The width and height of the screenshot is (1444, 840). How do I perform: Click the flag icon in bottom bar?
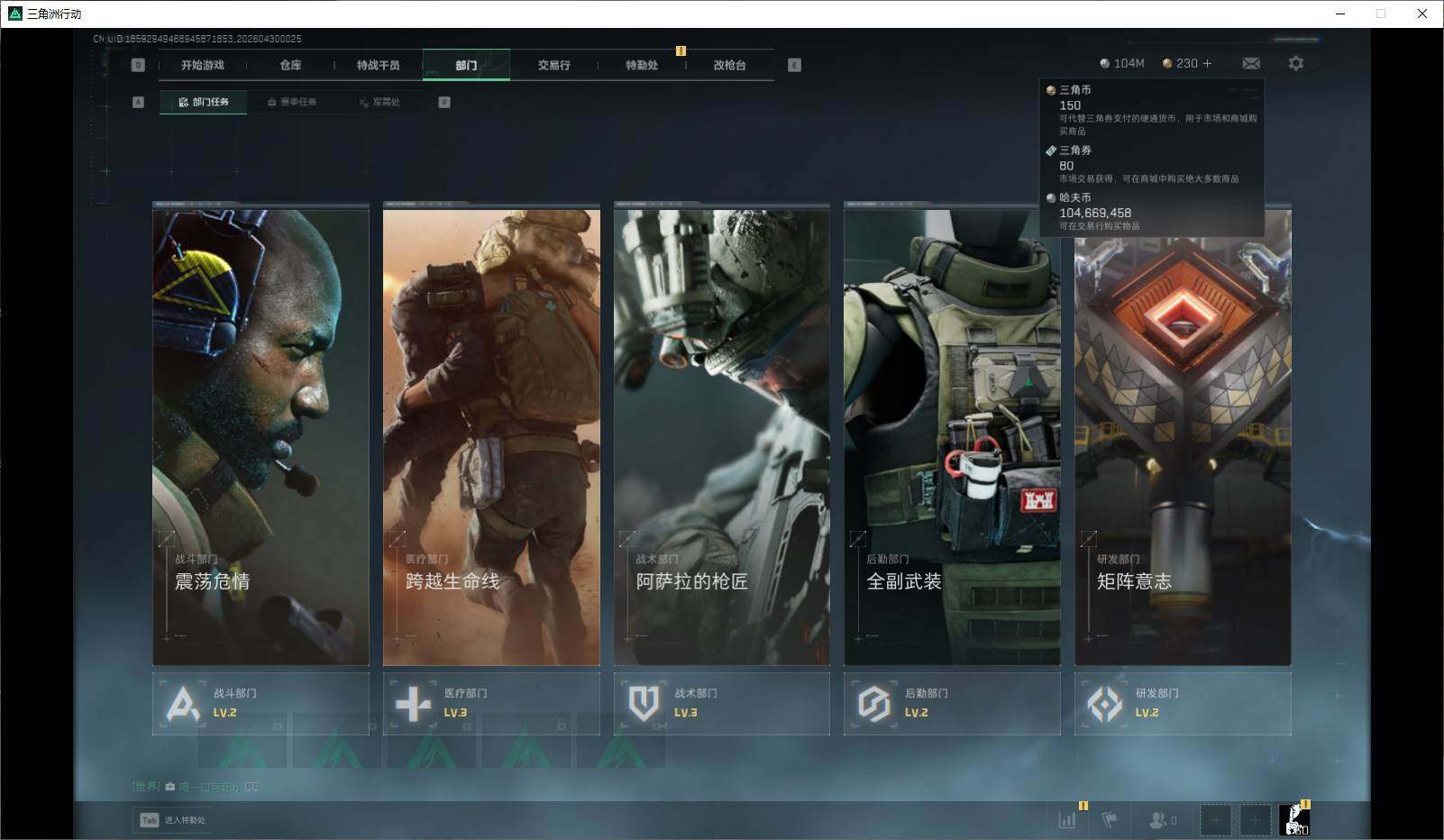click(1110, 820)
